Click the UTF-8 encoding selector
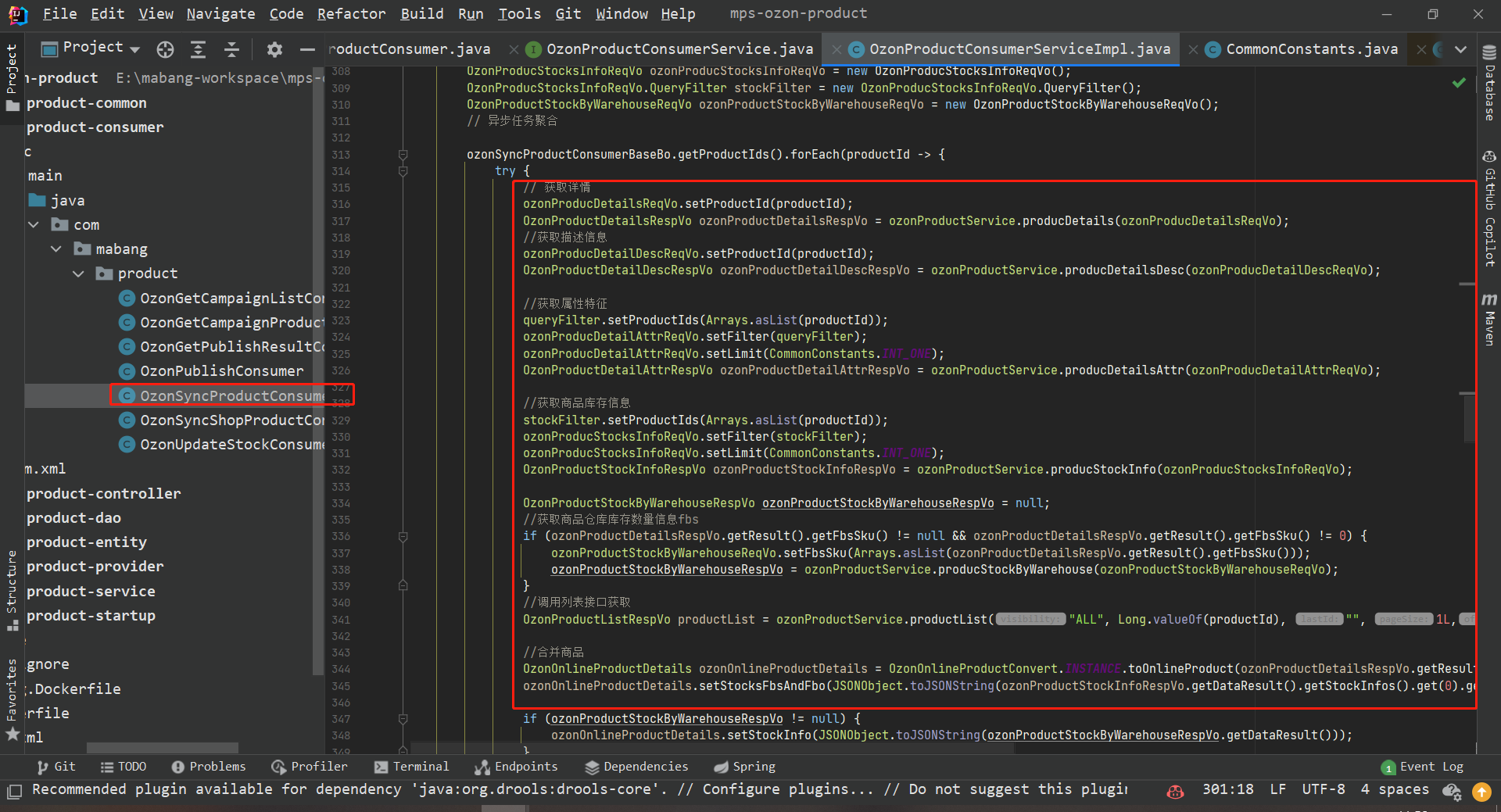1501x812 pixels. coord(1323,789)
